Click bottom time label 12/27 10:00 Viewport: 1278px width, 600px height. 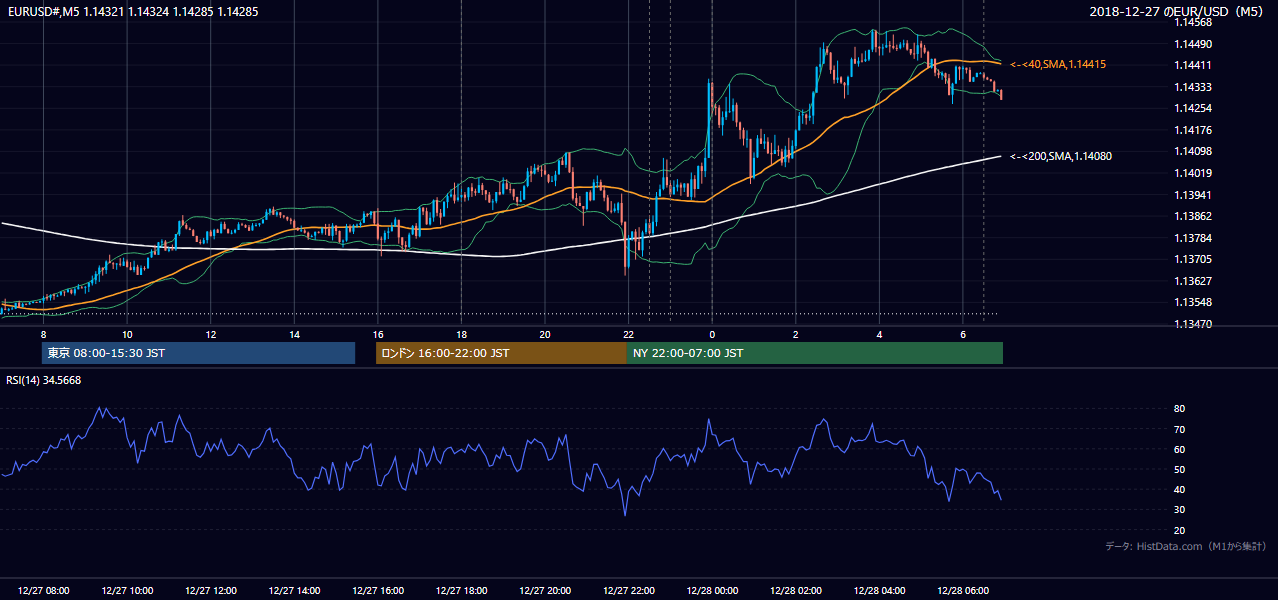(x=127, y=591)
